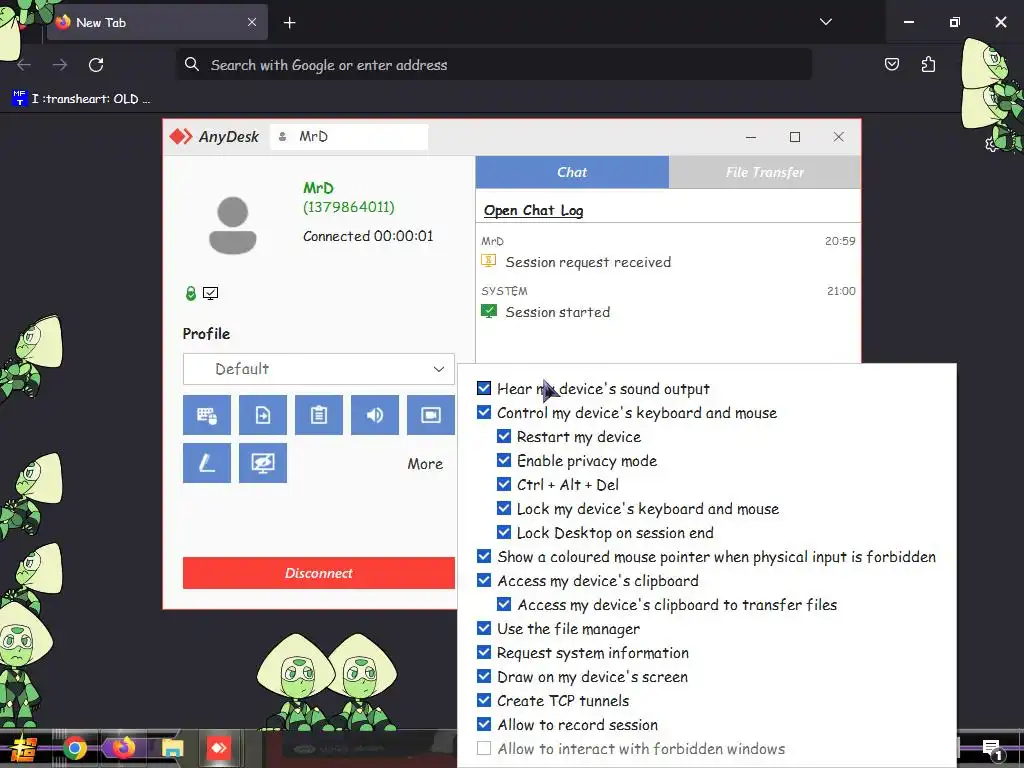Click the green lock security icon
The image size is (1024, 768).
coord(191,293)
